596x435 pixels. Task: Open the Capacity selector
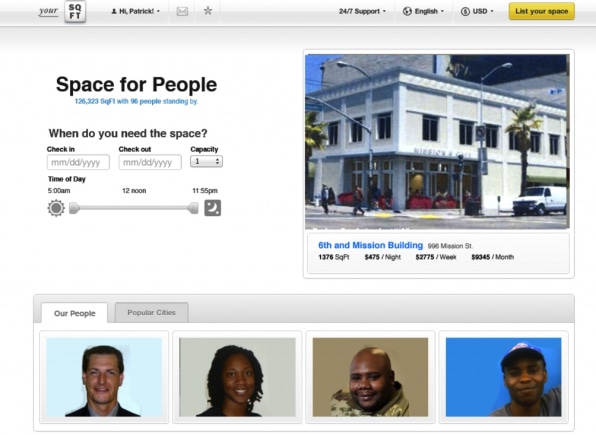tap(206, 162)
